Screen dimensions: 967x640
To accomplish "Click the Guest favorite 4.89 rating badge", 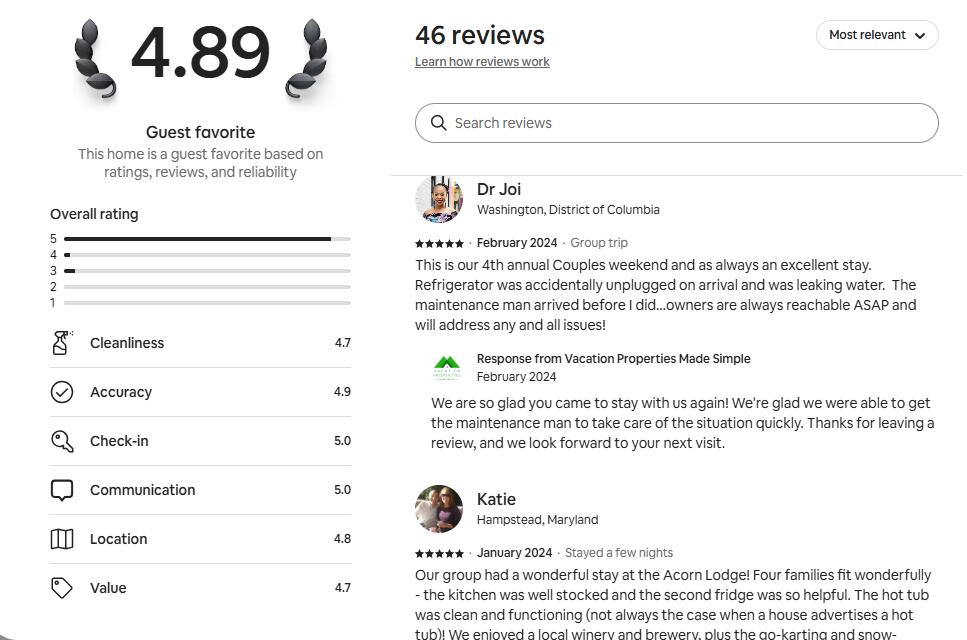I will tap(200, 53).
